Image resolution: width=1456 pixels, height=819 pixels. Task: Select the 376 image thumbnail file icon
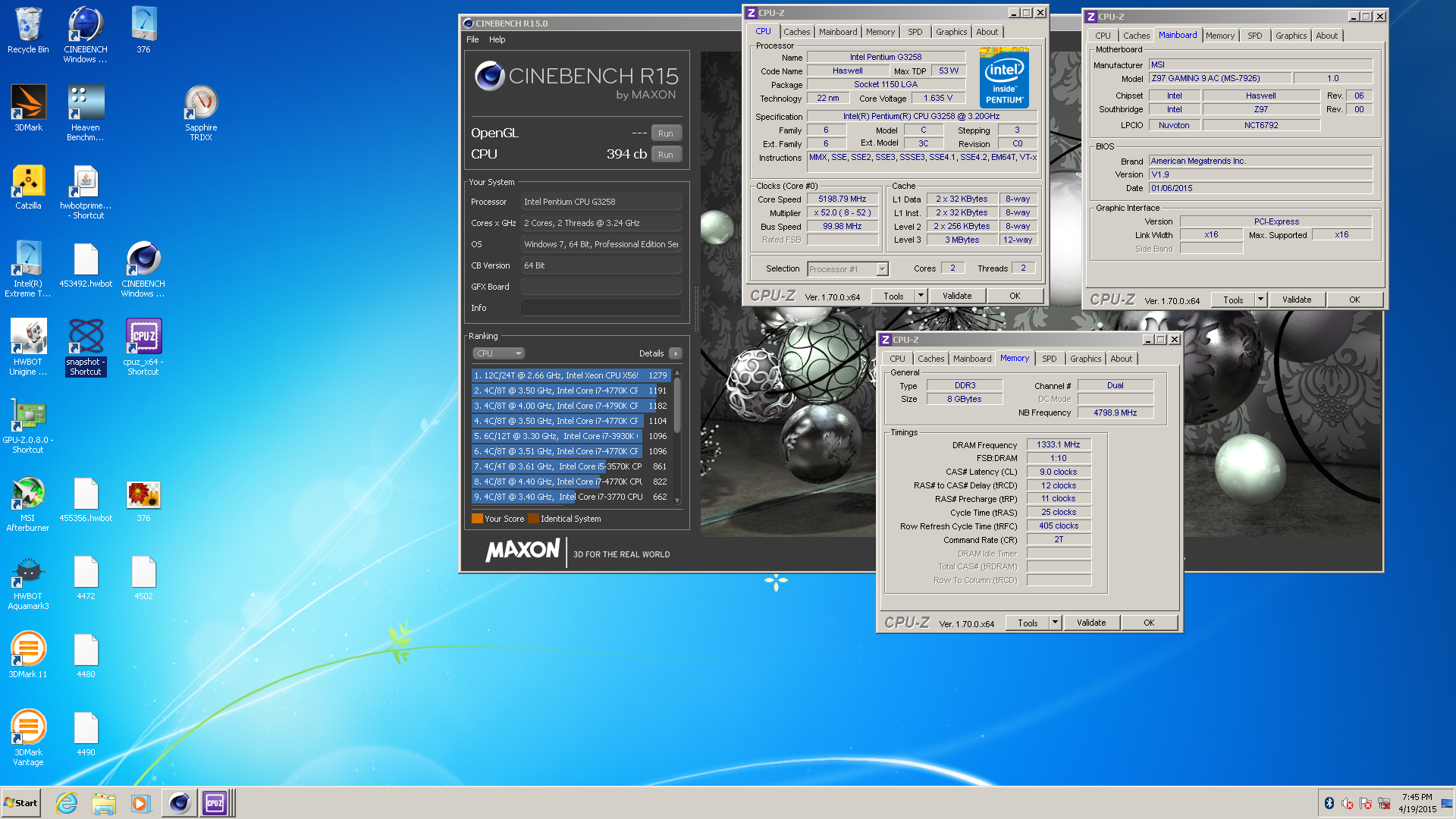[x=143, y=500]
